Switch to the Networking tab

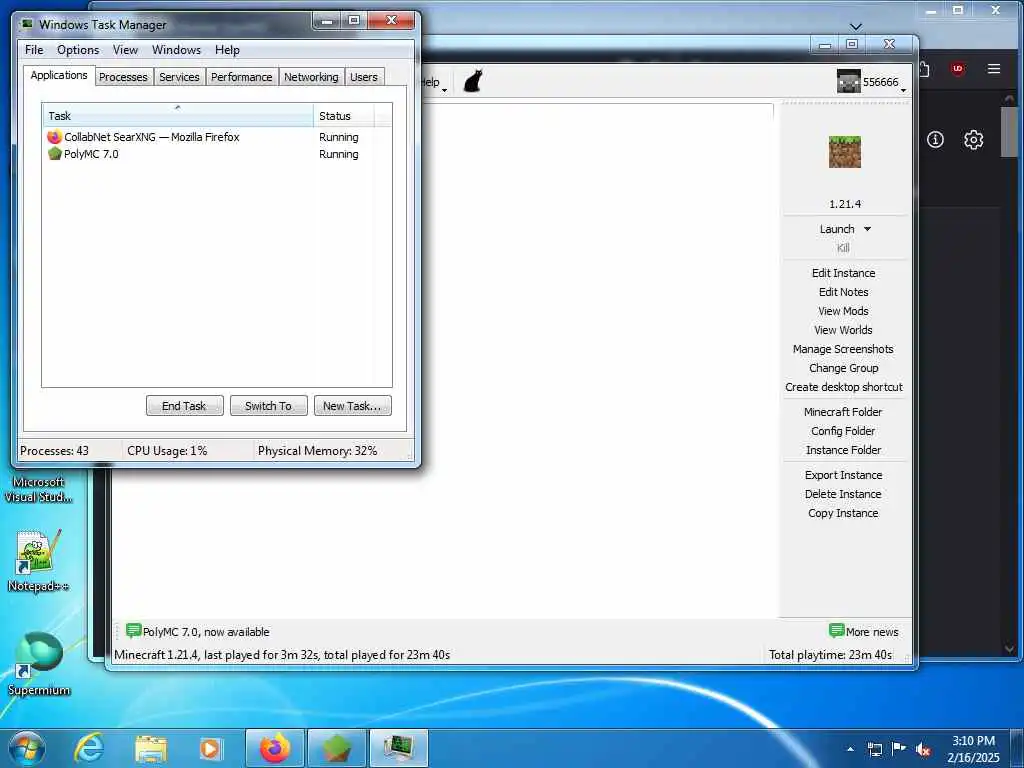tap(311, 77)
